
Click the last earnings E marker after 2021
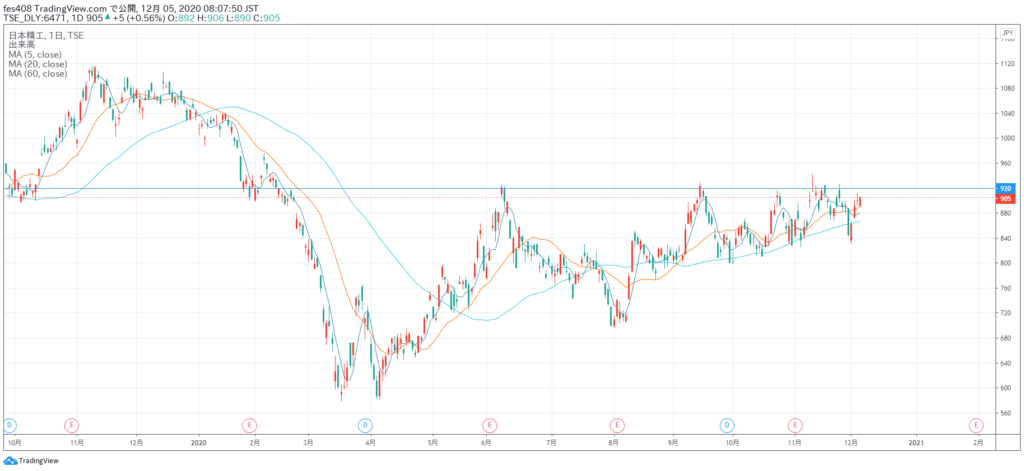[x=976, y=425]
